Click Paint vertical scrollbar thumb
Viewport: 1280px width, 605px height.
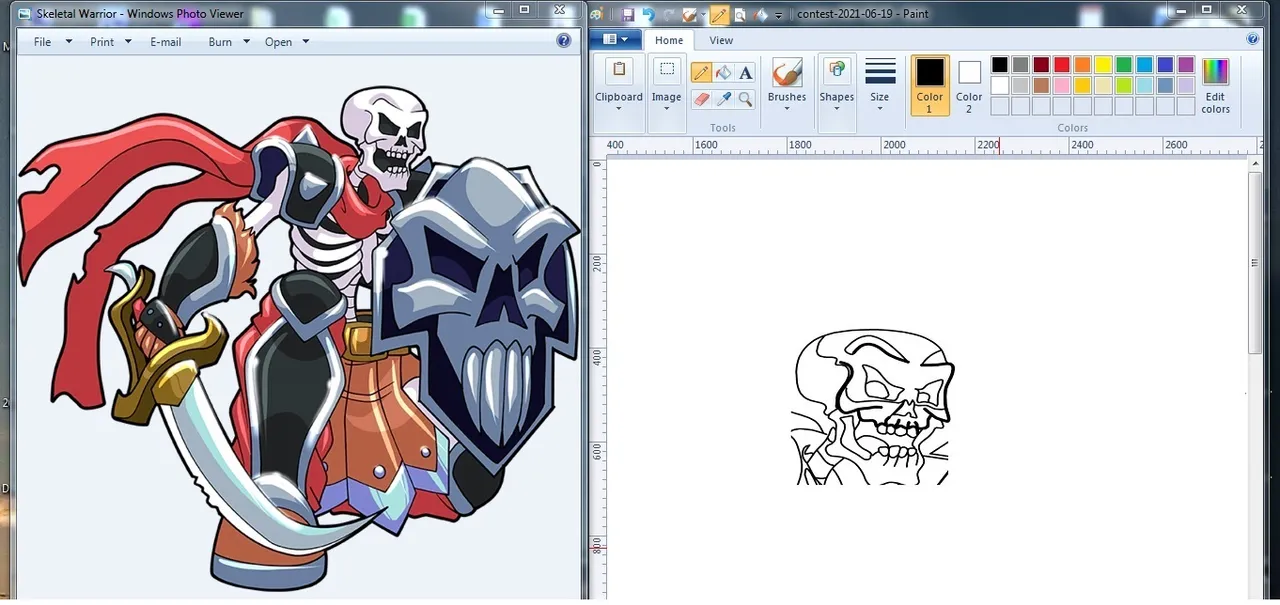coord(1256,262)
